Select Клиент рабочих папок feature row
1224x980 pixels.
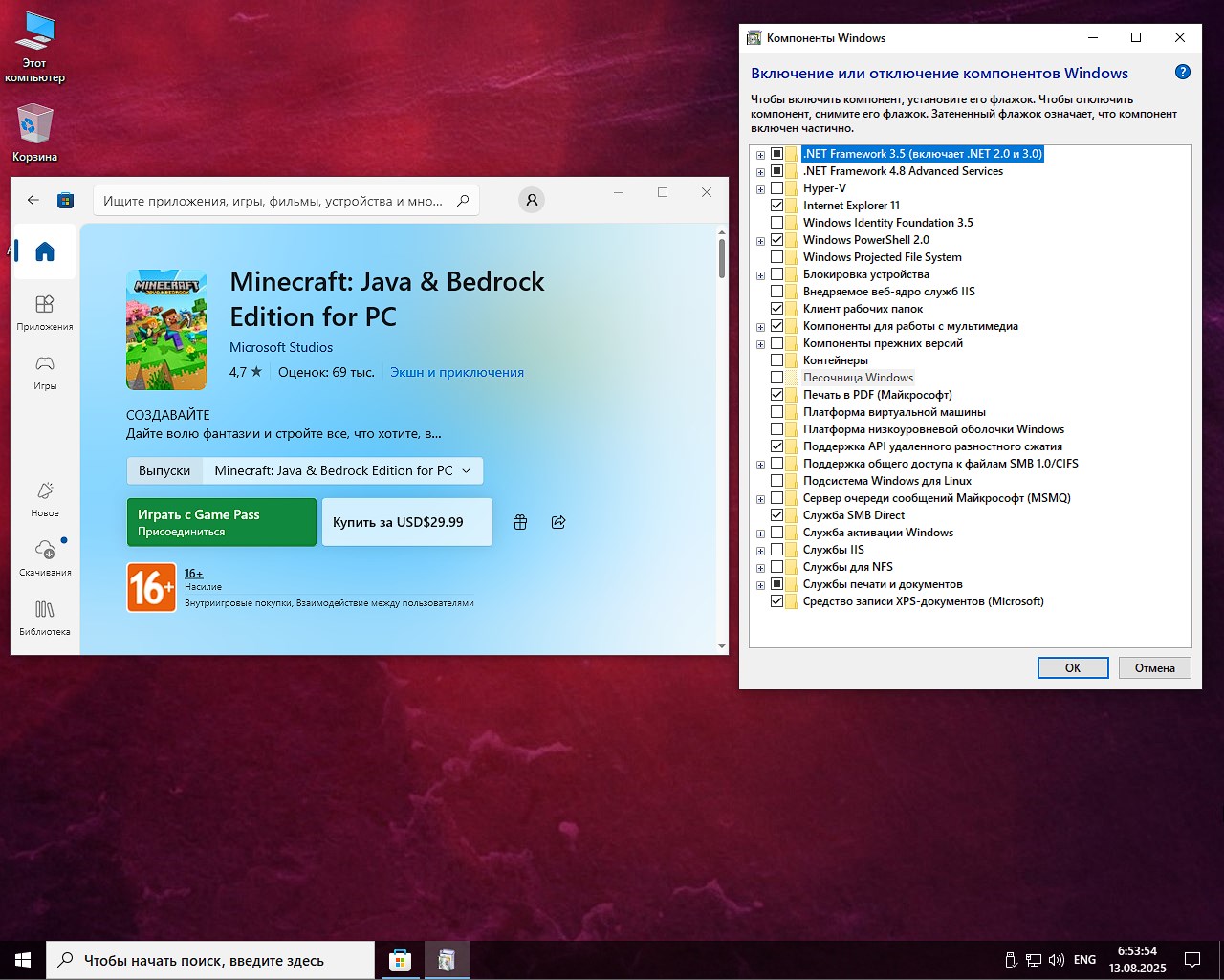(x=863, y=309)
